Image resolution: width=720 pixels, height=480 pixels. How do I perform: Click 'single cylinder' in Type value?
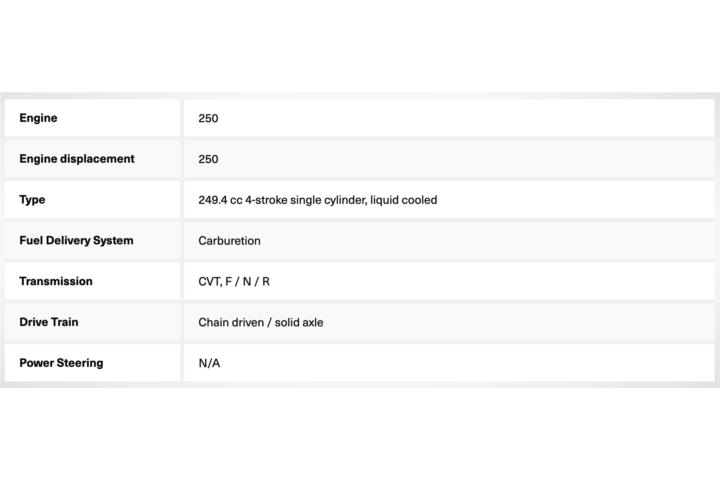pyautogui.click(x=328, y=200)
